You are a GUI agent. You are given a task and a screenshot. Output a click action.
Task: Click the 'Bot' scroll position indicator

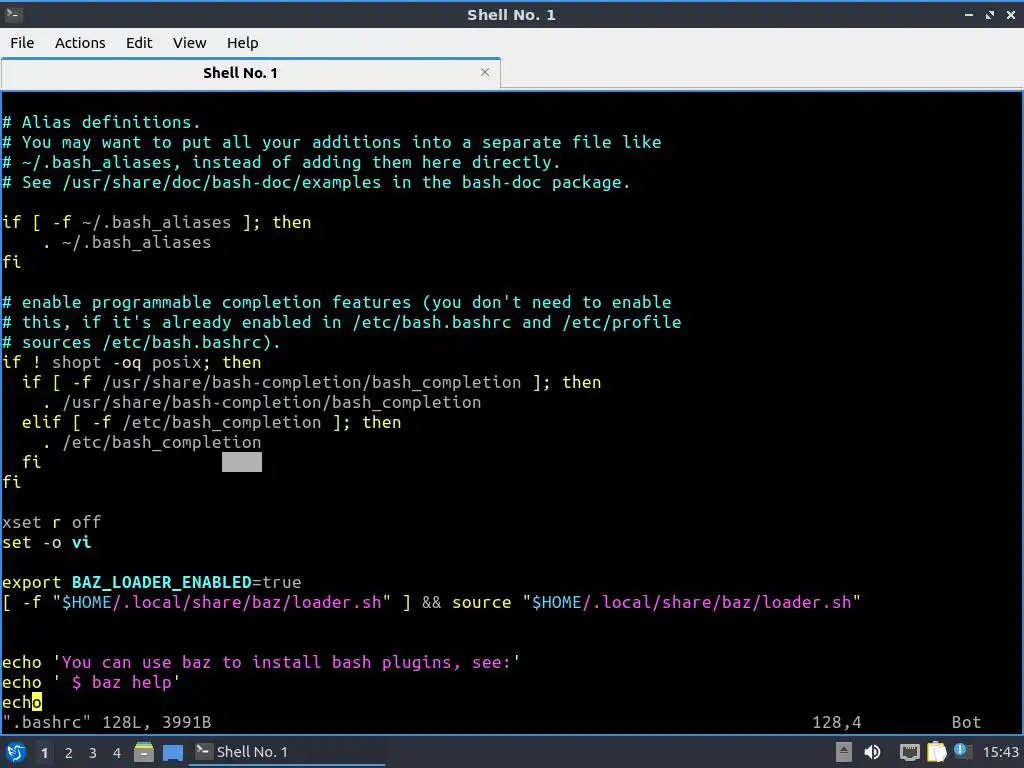pyautogui.click(x=966, y=722)
